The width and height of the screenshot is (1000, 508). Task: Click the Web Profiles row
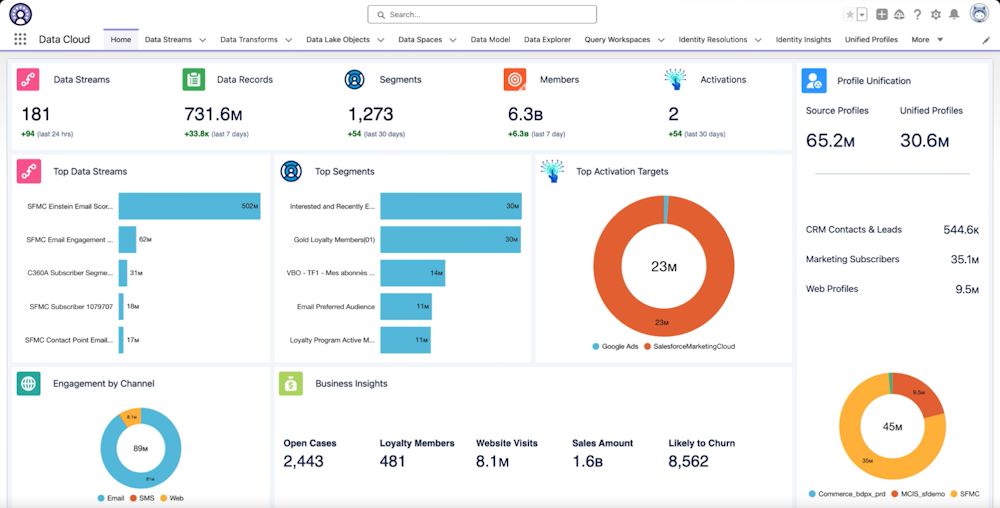892,289
